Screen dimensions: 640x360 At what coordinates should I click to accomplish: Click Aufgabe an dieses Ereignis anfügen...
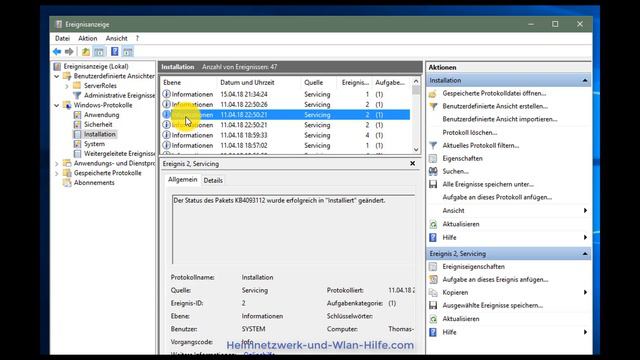[495, 280]
